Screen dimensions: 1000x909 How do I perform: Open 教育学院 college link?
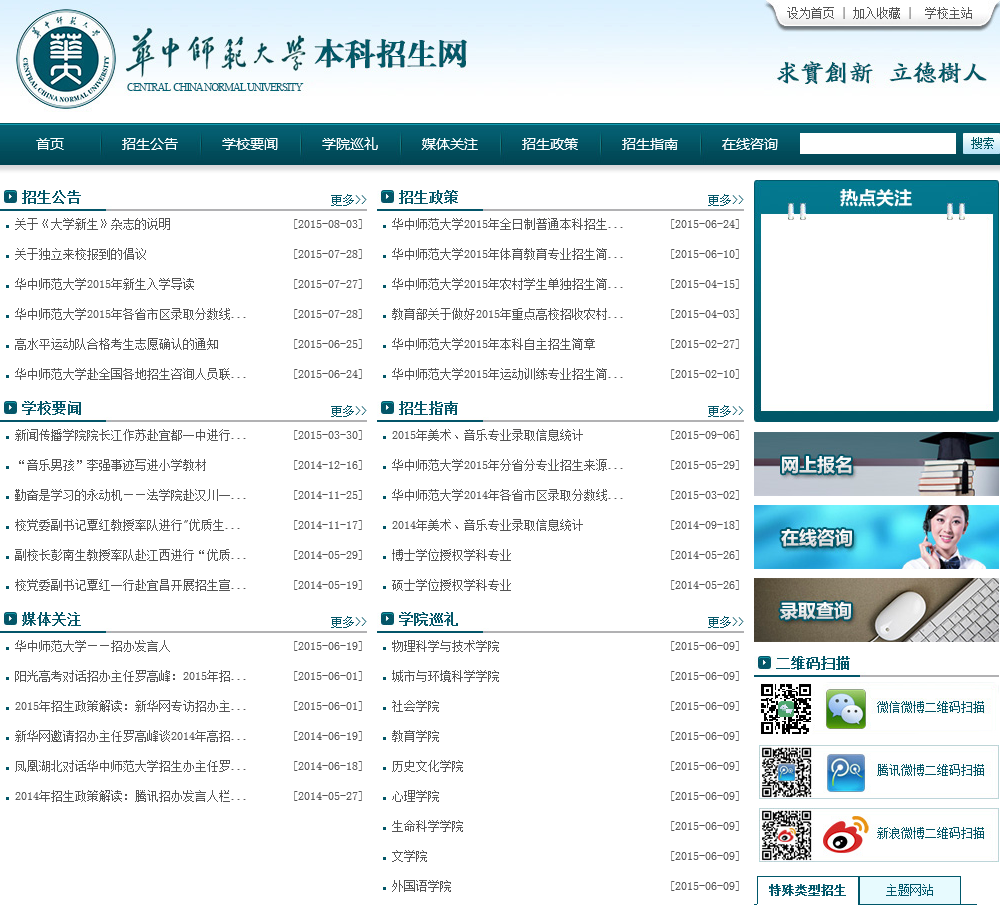(415, 737)
